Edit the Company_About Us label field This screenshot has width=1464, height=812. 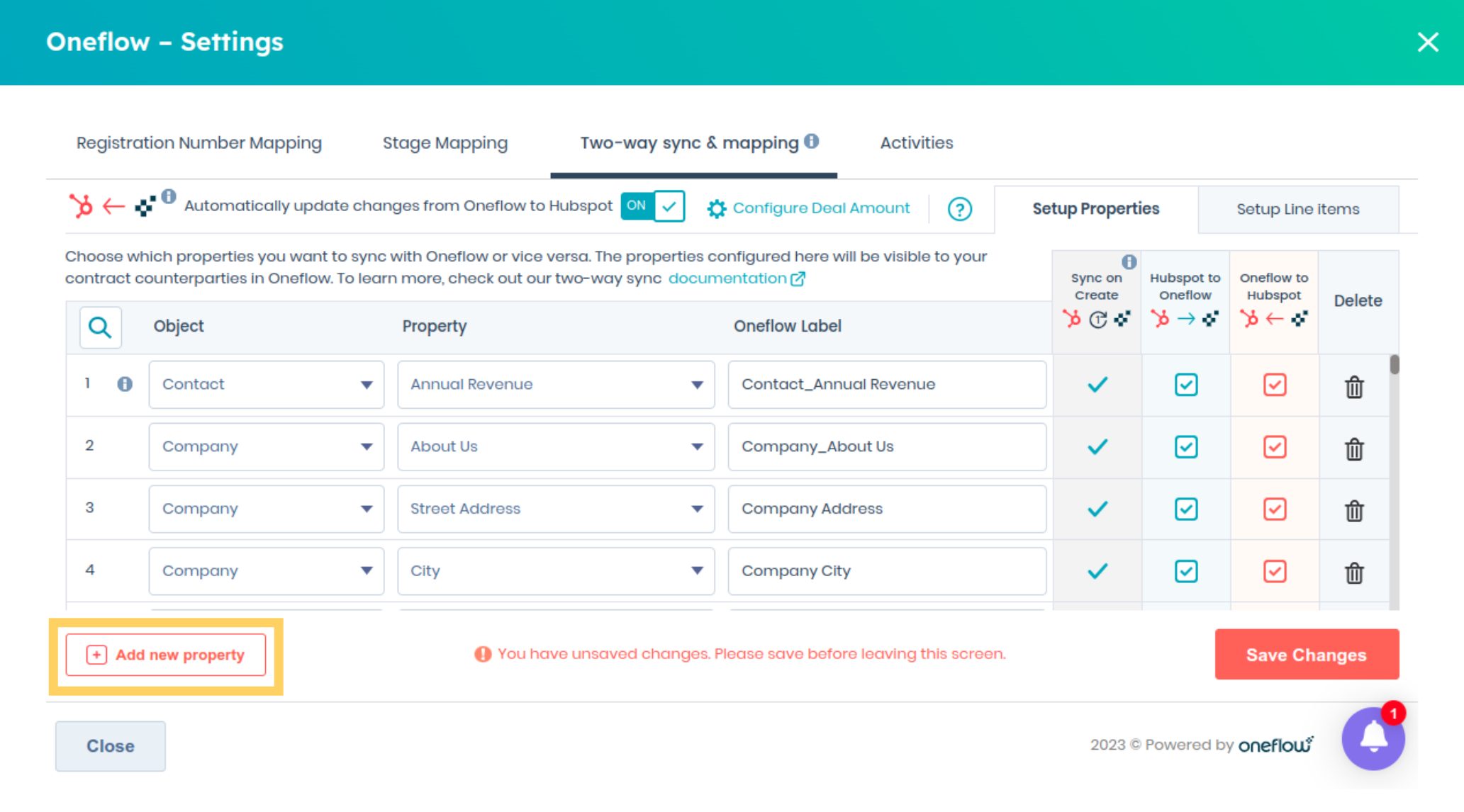click(887, 446)
